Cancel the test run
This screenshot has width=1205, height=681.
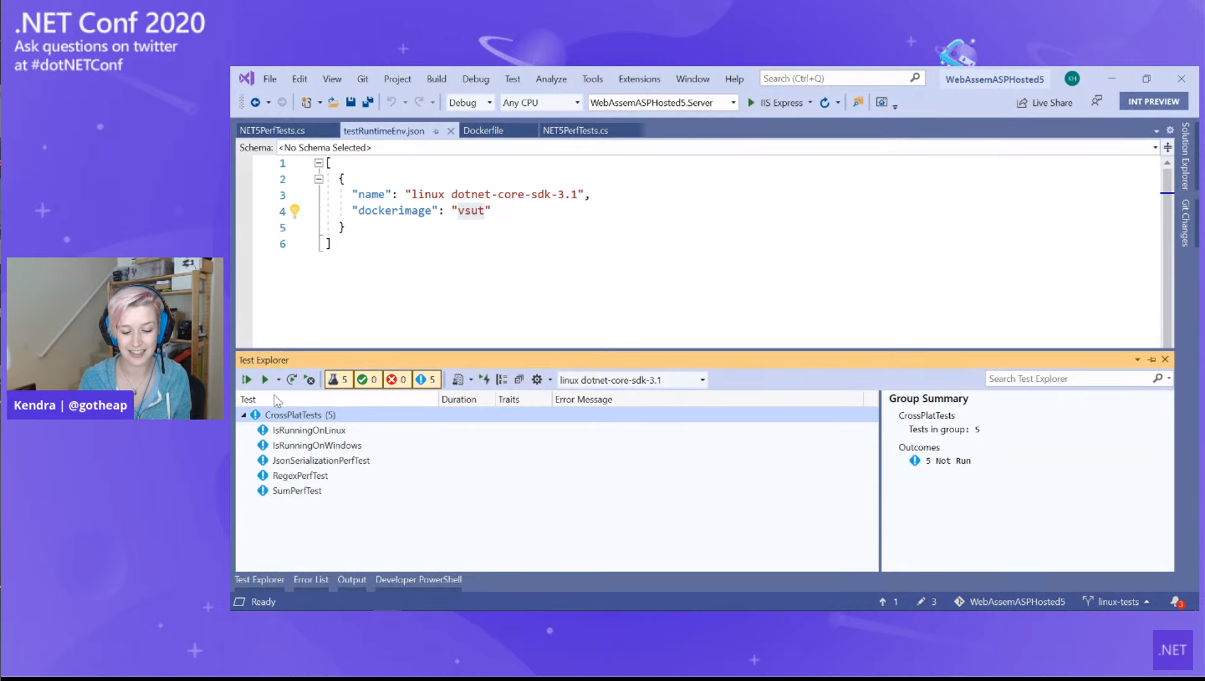[309, 380]
